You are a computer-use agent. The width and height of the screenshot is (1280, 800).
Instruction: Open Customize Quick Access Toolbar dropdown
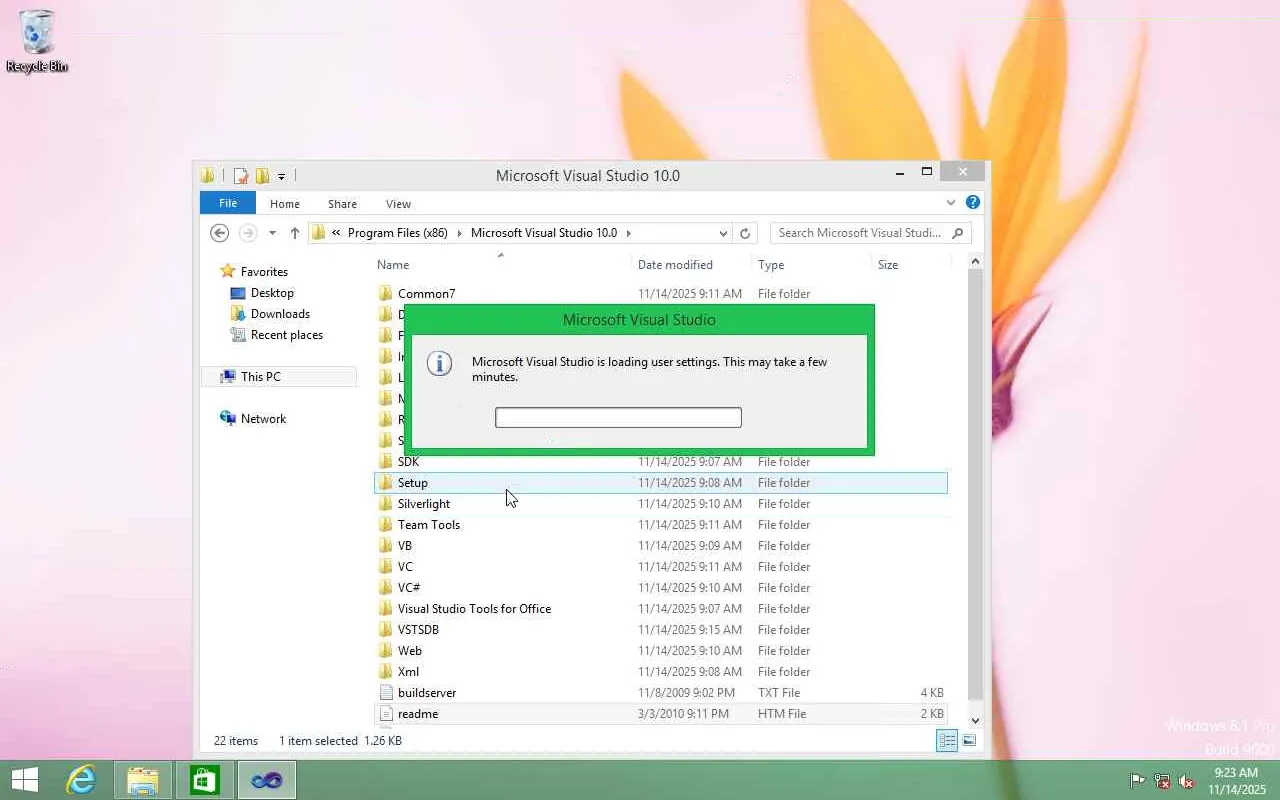point(281,176)
